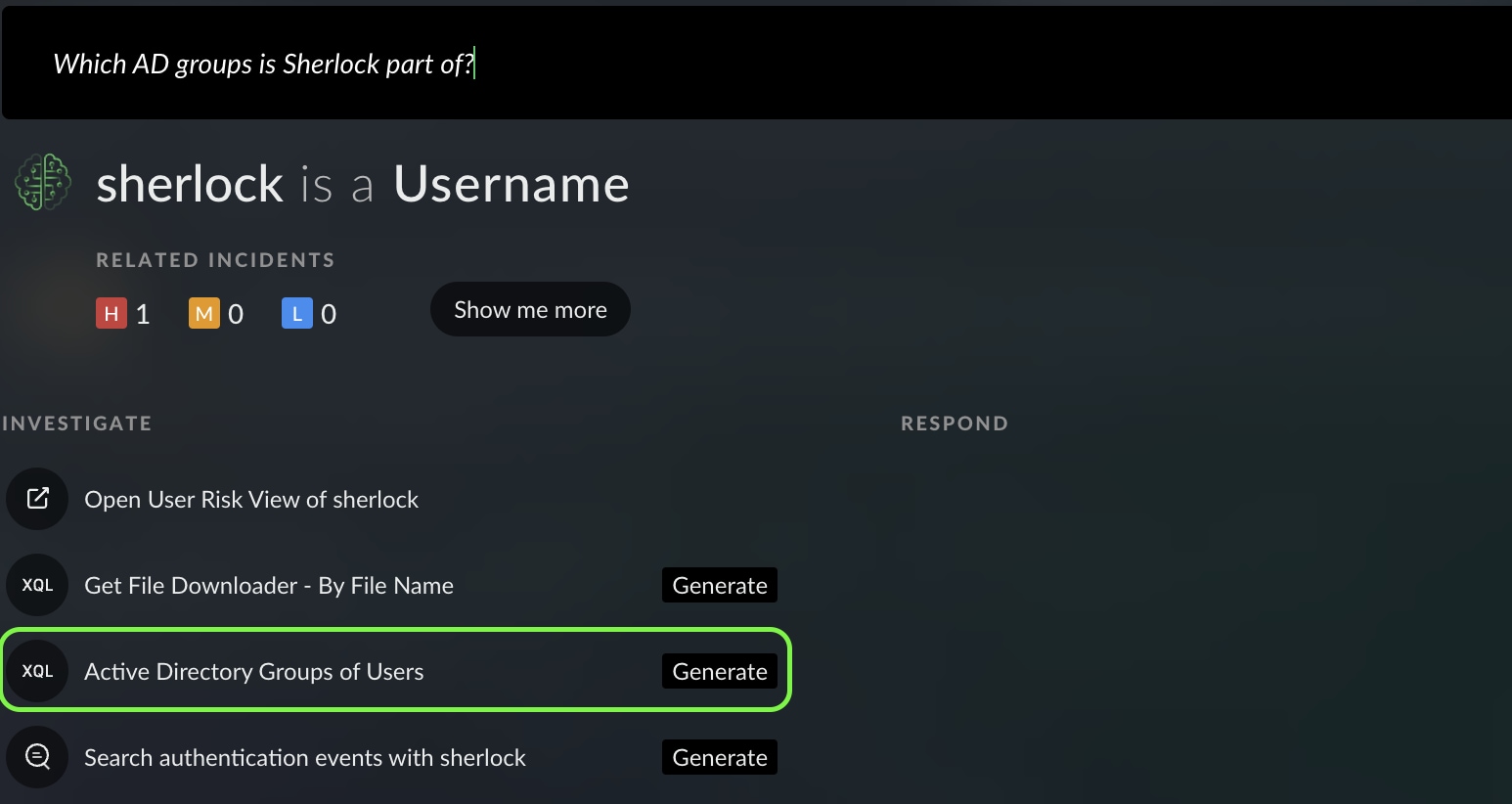The image size is (1512, 804).
Task: Click the blue Low severity incident badge
Action: [296, 314]
